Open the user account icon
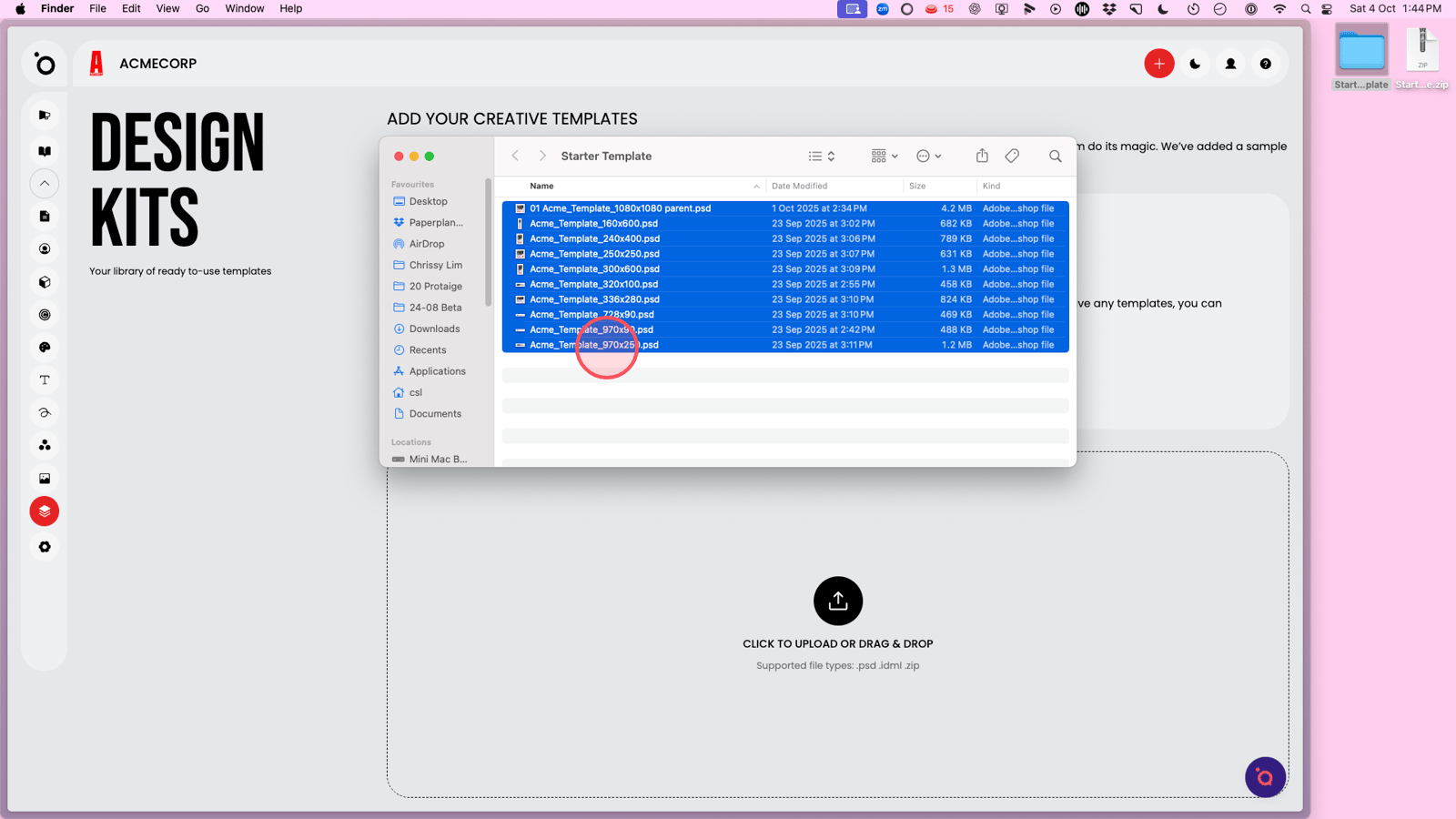The height and width of the screenshot is (819, 1456). pyautogui.click(x=1230, y=64)
